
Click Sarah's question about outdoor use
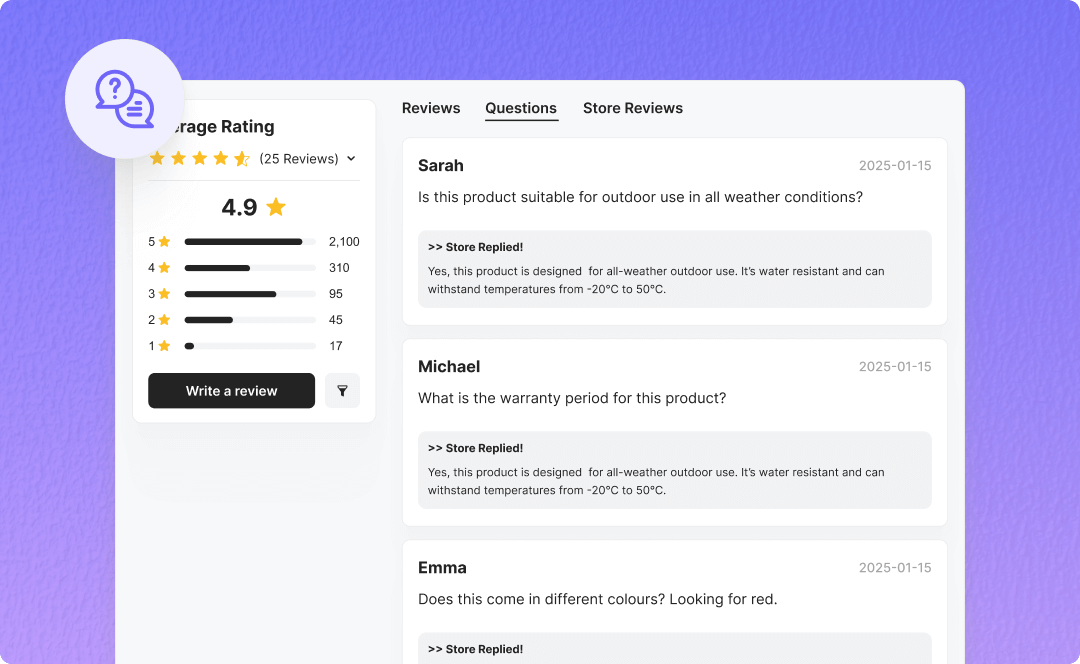pyautogui.click(x=640, y=197)
